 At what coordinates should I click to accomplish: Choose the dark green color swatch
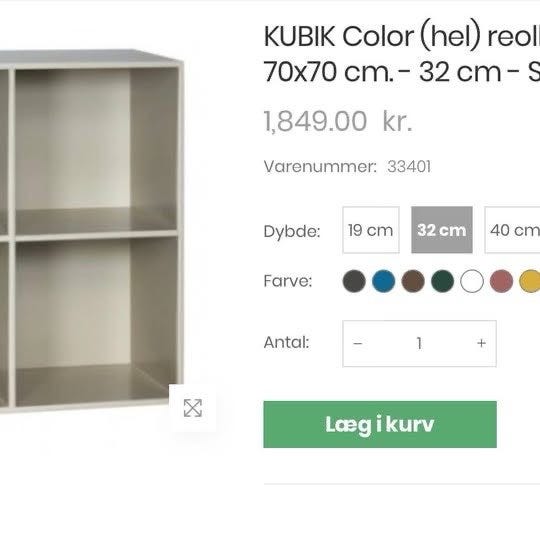pyautogui.click(x=443, y=281)
